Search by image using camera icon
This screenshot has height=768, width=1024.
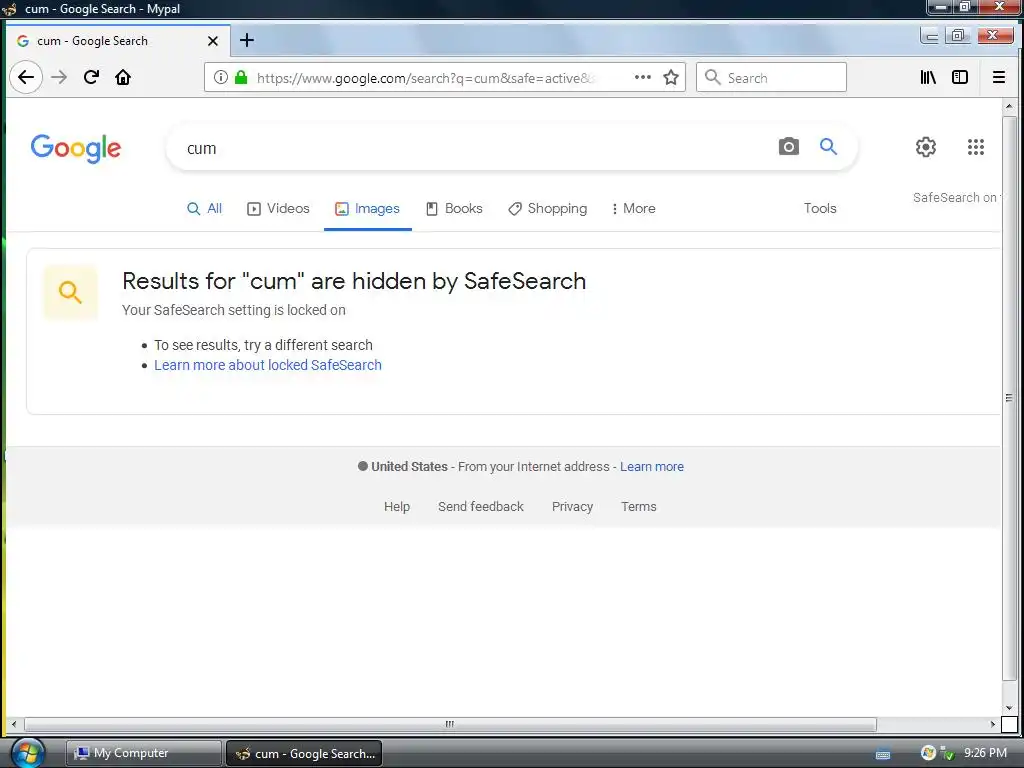point(788,146)
